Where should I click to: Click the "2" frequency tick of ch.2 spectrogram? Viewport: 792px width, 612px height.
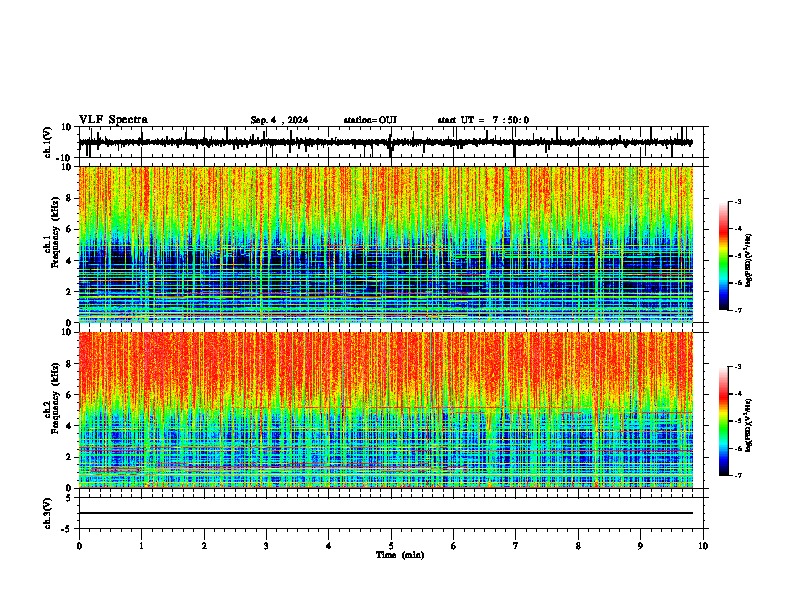tap(69, 457)
